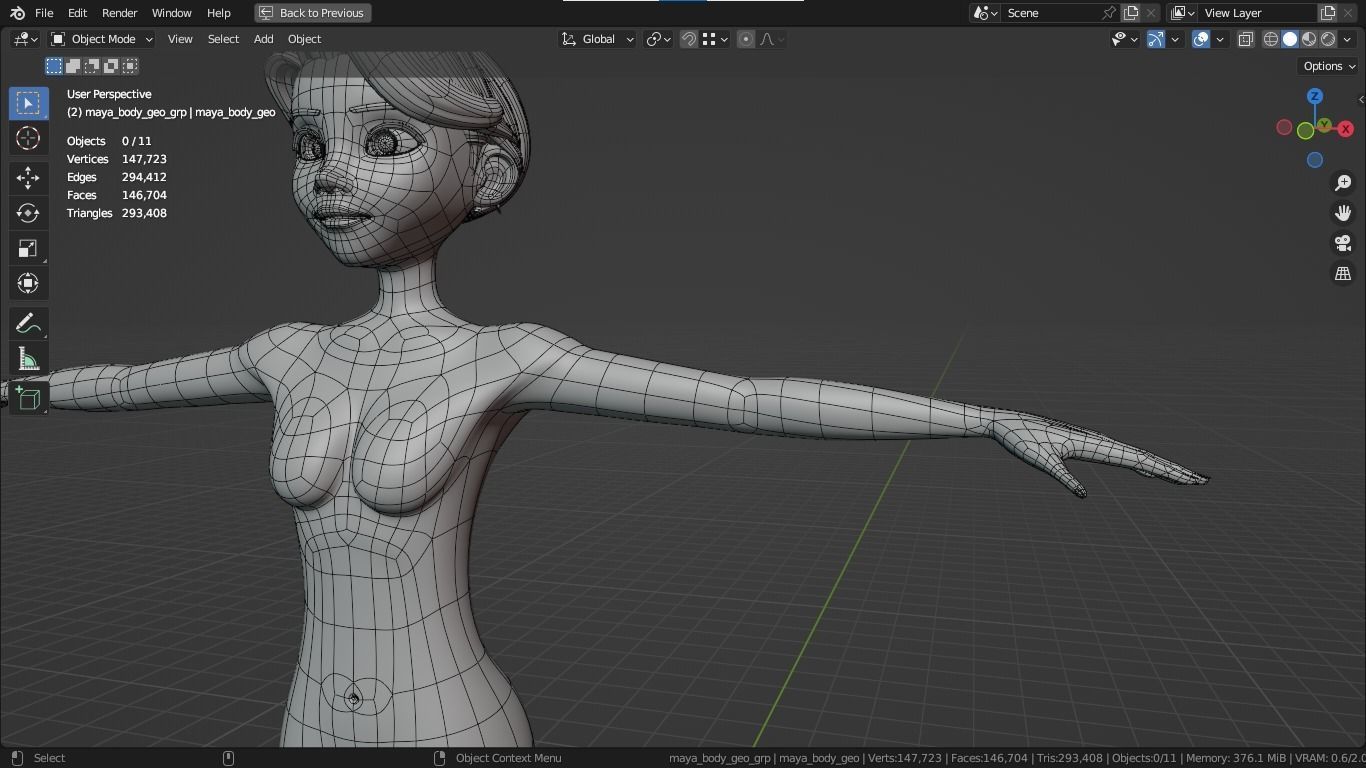Browse scenes with the scene icon
Viewport: 1366px width, 768px height.
coord(986,13)
